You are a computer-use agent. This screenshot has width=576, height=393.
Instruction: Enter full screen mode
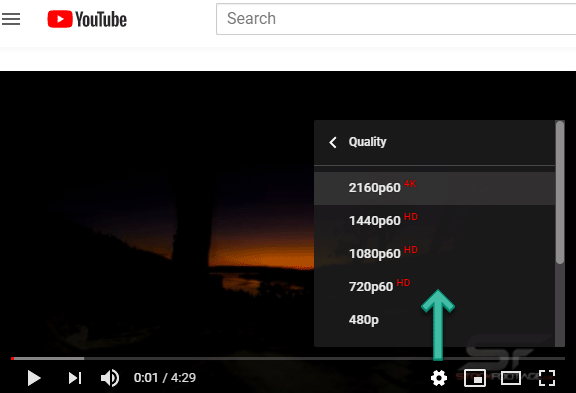tap(547, 378)
